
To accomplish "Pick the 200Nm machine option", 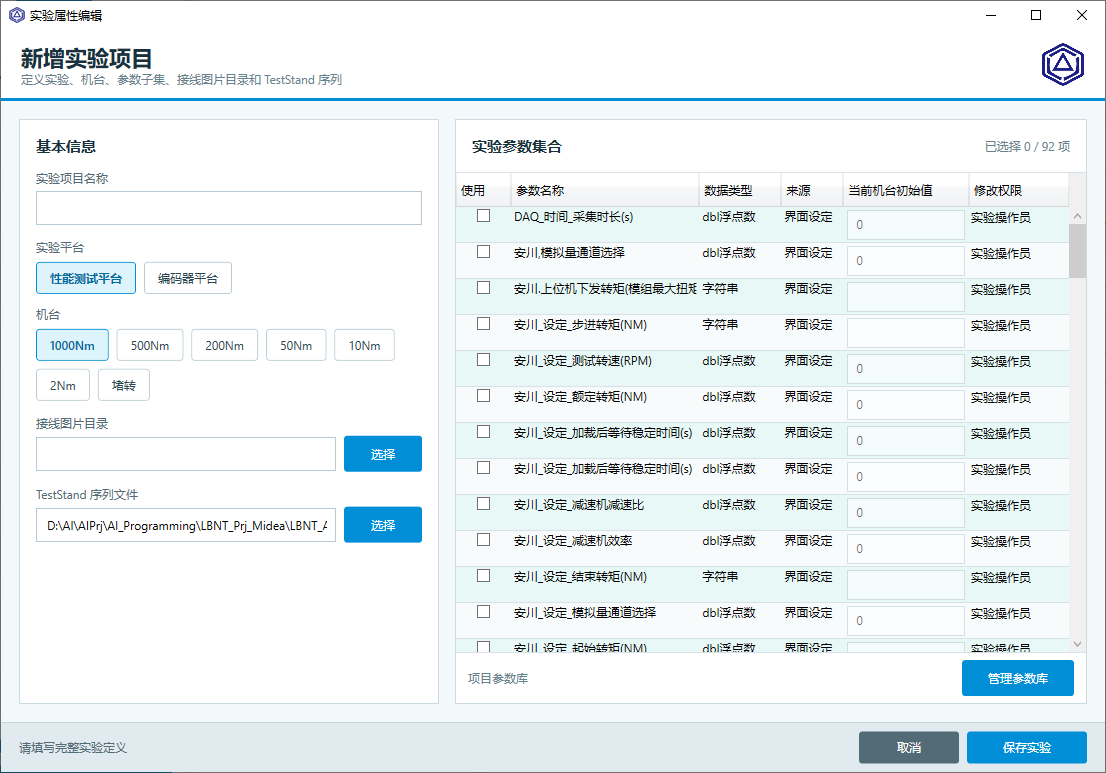I will [224, 346].
